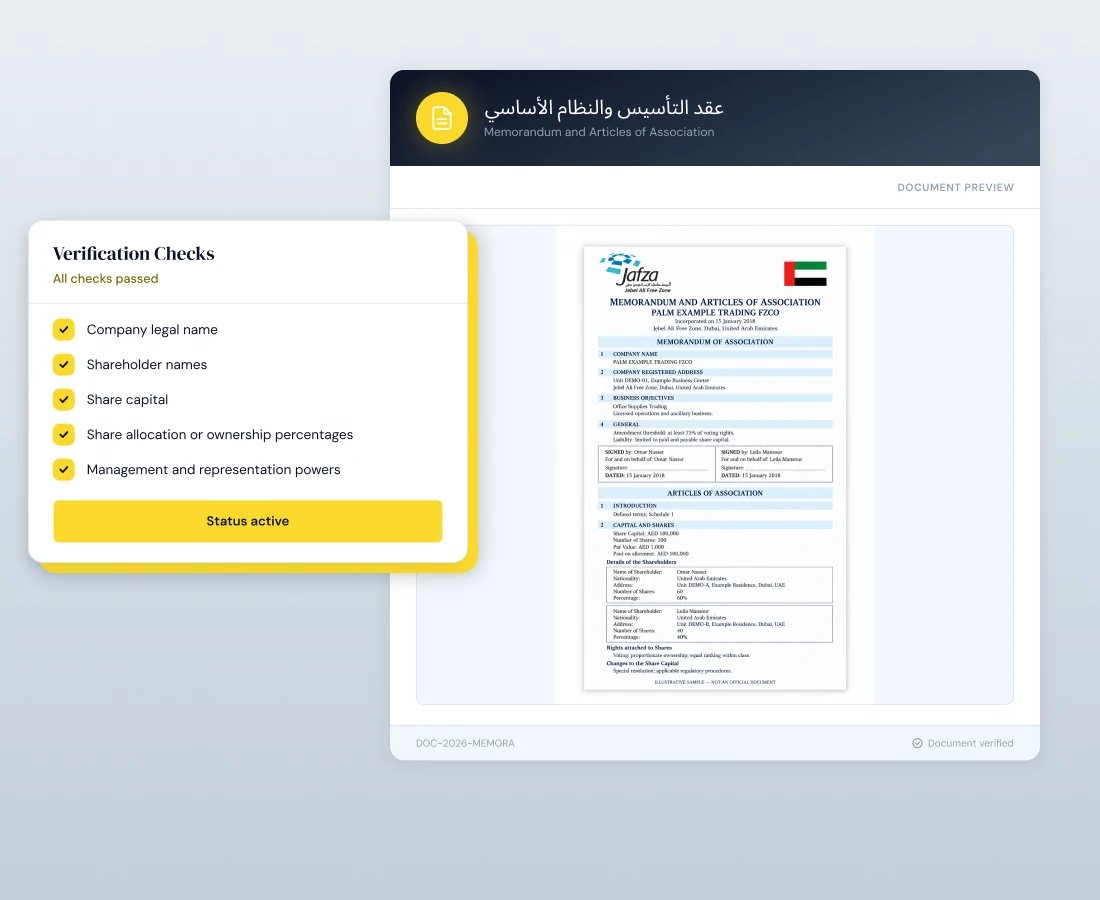This screenshot has width=1100, height=900.
Task: Toggle Share allocation or ownership percentages checkbox
Action: click(x=64, y=434)
